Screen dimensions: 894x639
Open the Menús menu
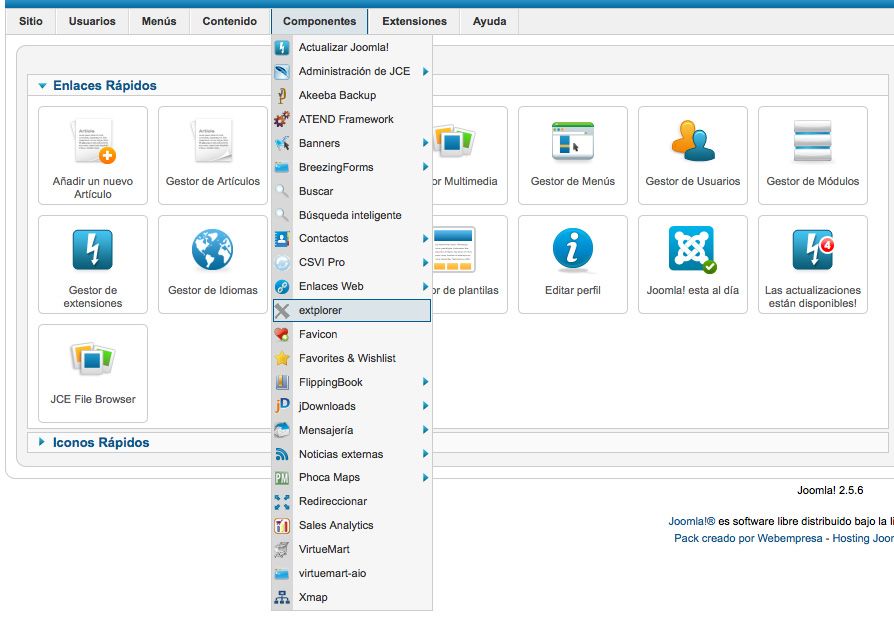(159, 22)
